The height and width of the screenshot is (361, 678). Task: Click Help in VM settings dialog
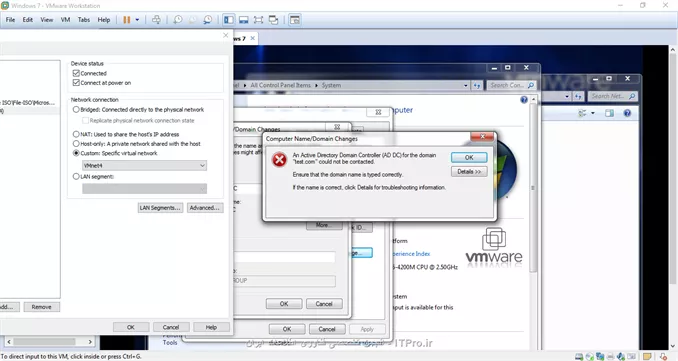pos(211,327)
